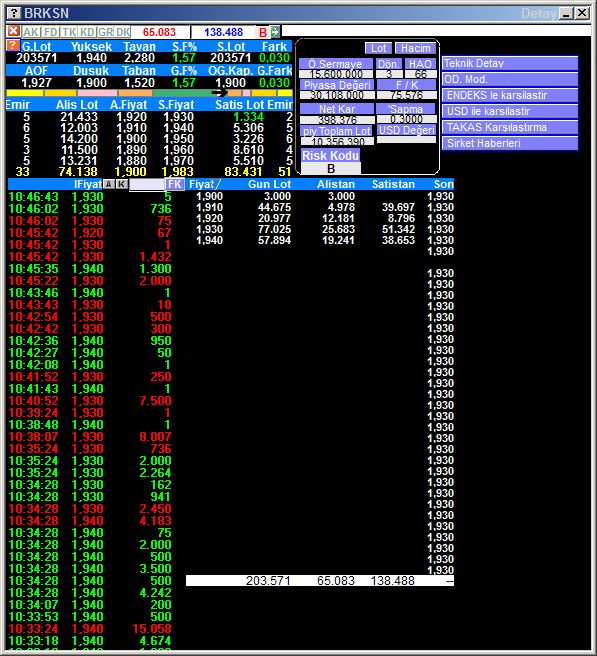Viewport: 597px width, 656px height.
Task: Select the GR toolbar button
Action: point(105,32)
